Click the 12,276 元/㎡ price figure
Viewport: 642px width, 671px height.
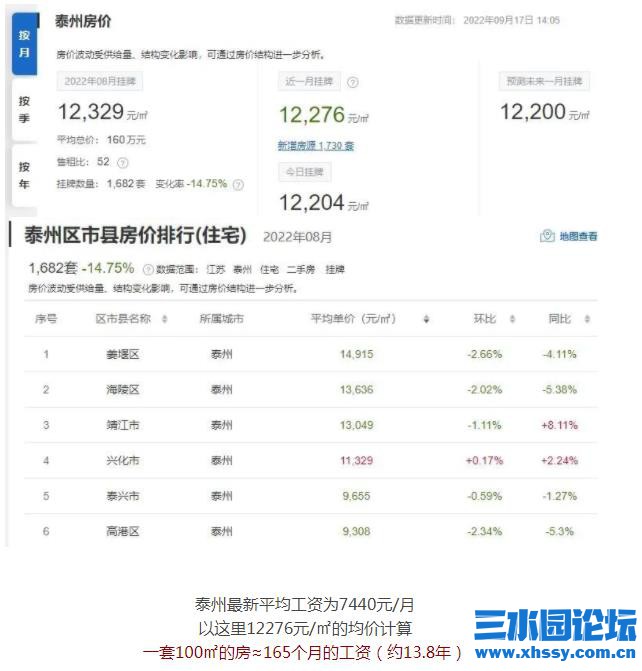[324, 115]
